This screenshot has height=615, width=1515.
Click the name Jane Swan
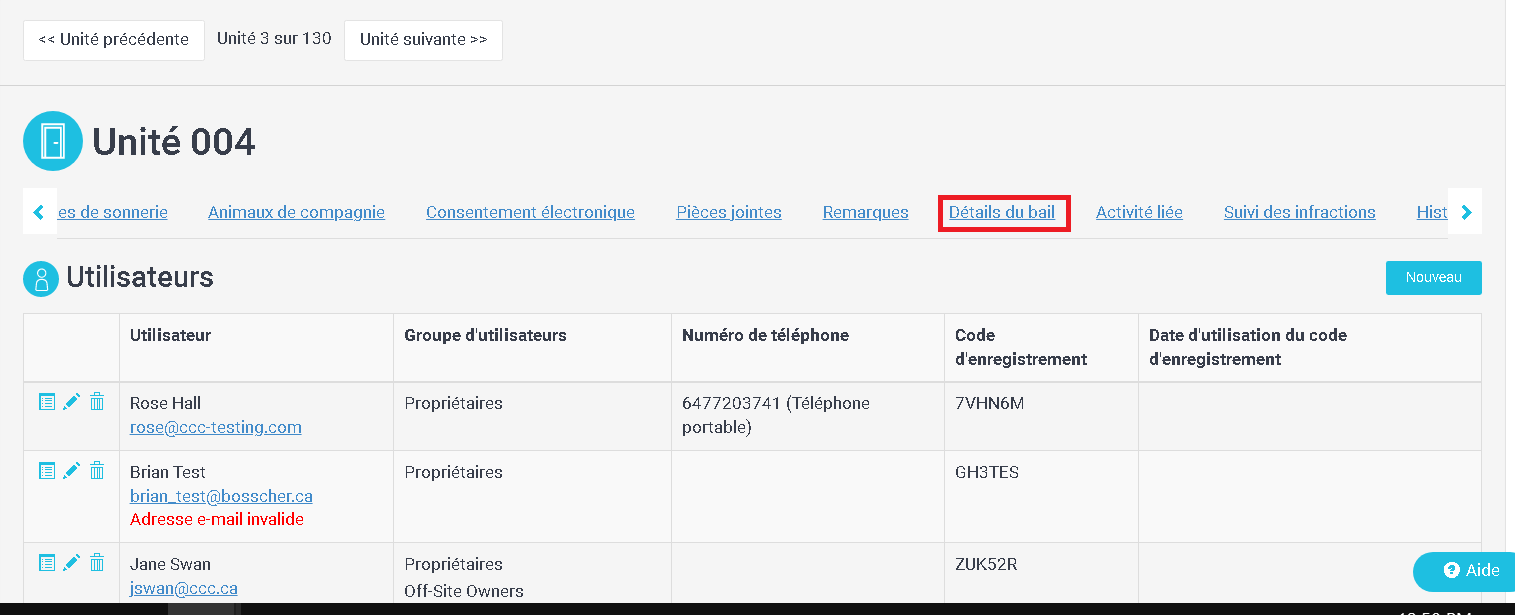170,564
